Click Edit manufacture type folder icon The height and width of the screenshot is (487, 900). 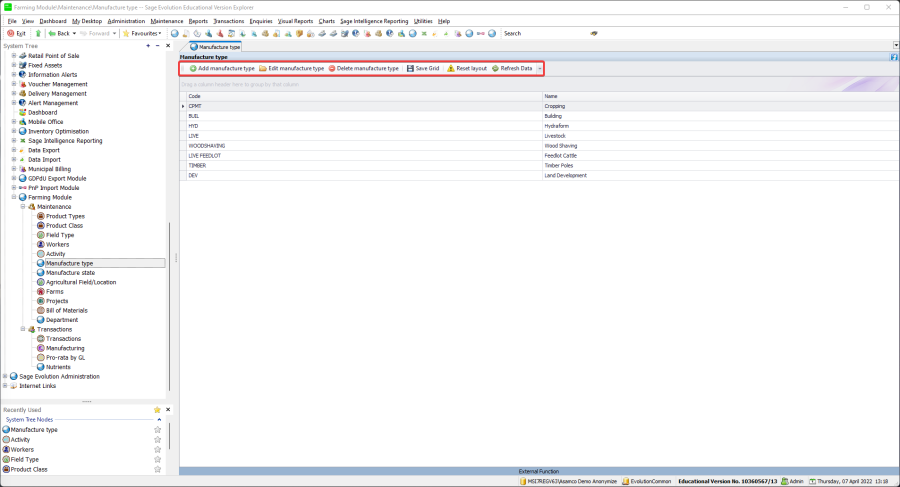pyautogui.click(x=263, y=68)
